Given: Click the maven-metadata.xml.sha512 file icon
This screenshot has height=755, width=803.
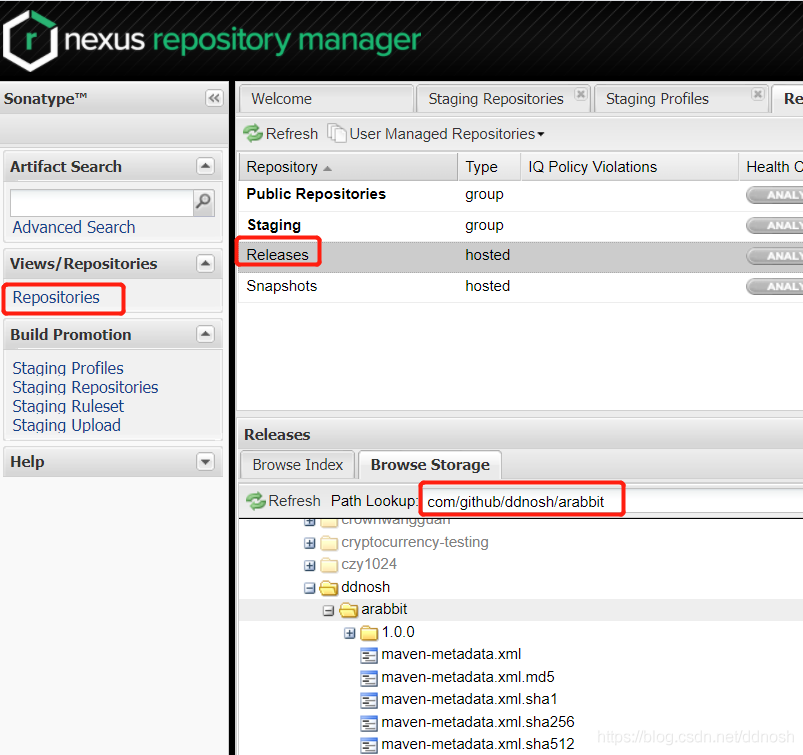Looking at the screenshot, I should (x=369, y=745).
